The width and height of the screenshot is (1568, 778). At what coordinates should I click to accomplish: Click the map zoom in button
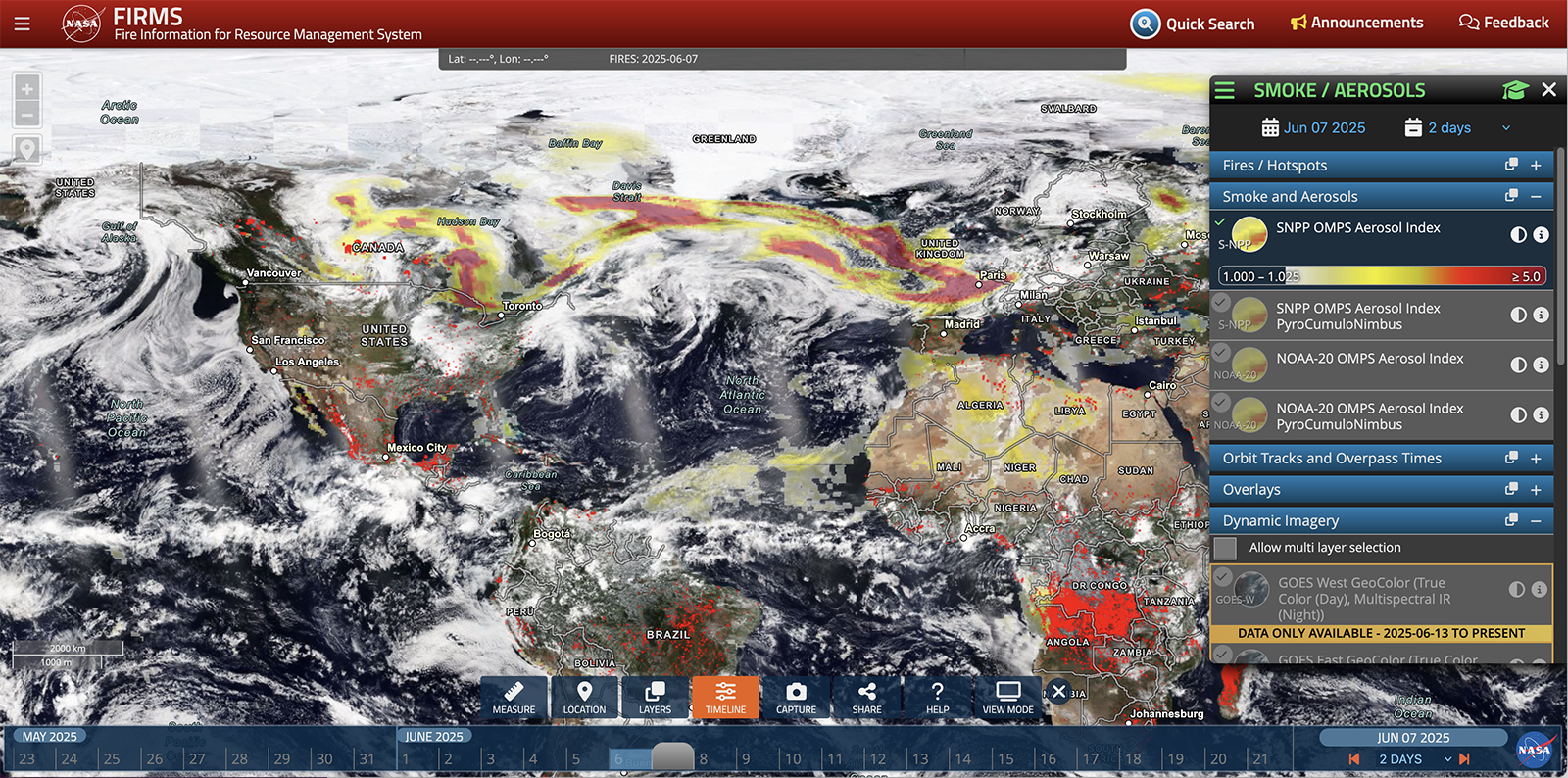coord(27,89)
